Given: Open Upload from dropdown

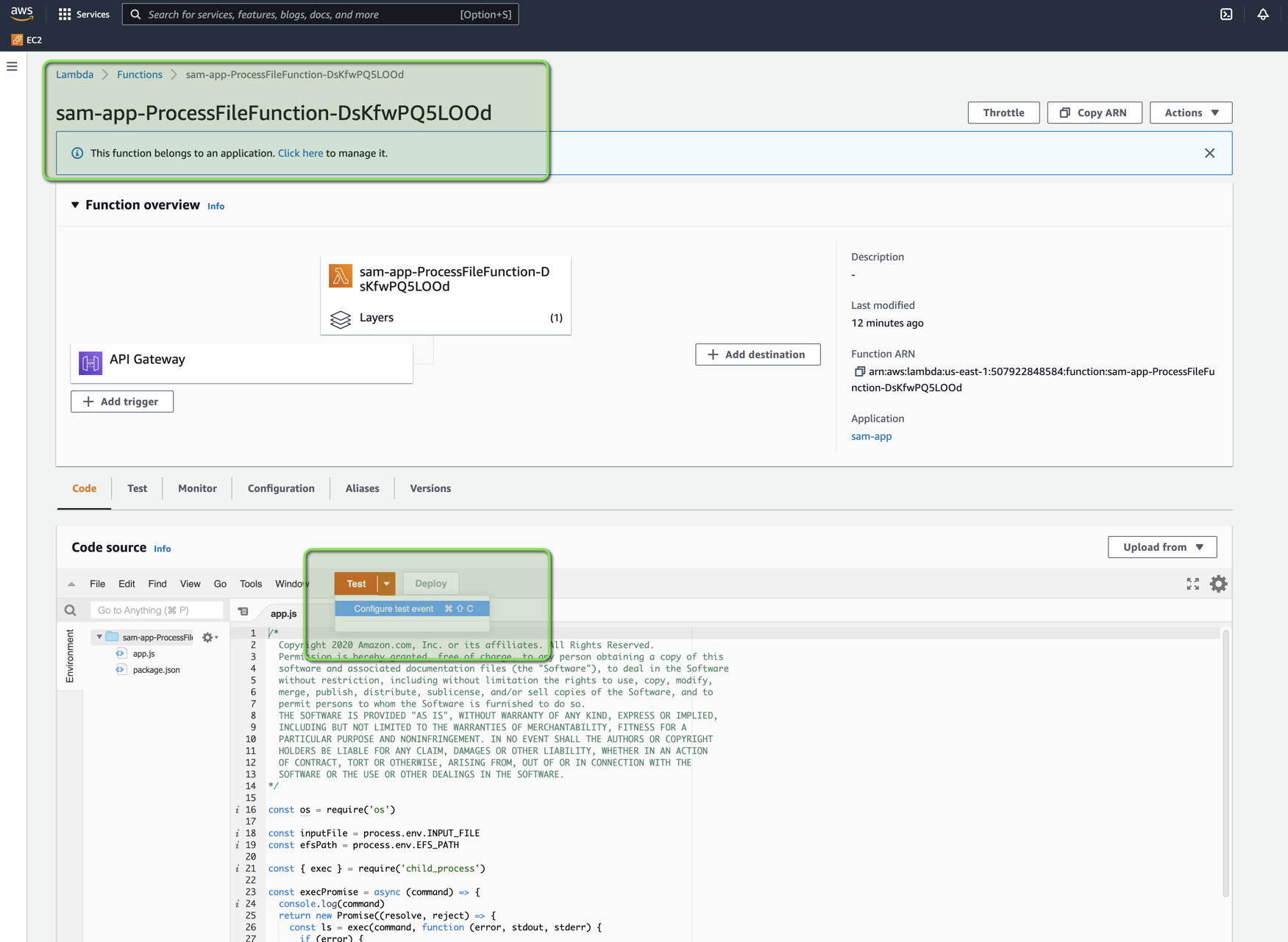Looking at the screenshot, I should coord(1162,547).
